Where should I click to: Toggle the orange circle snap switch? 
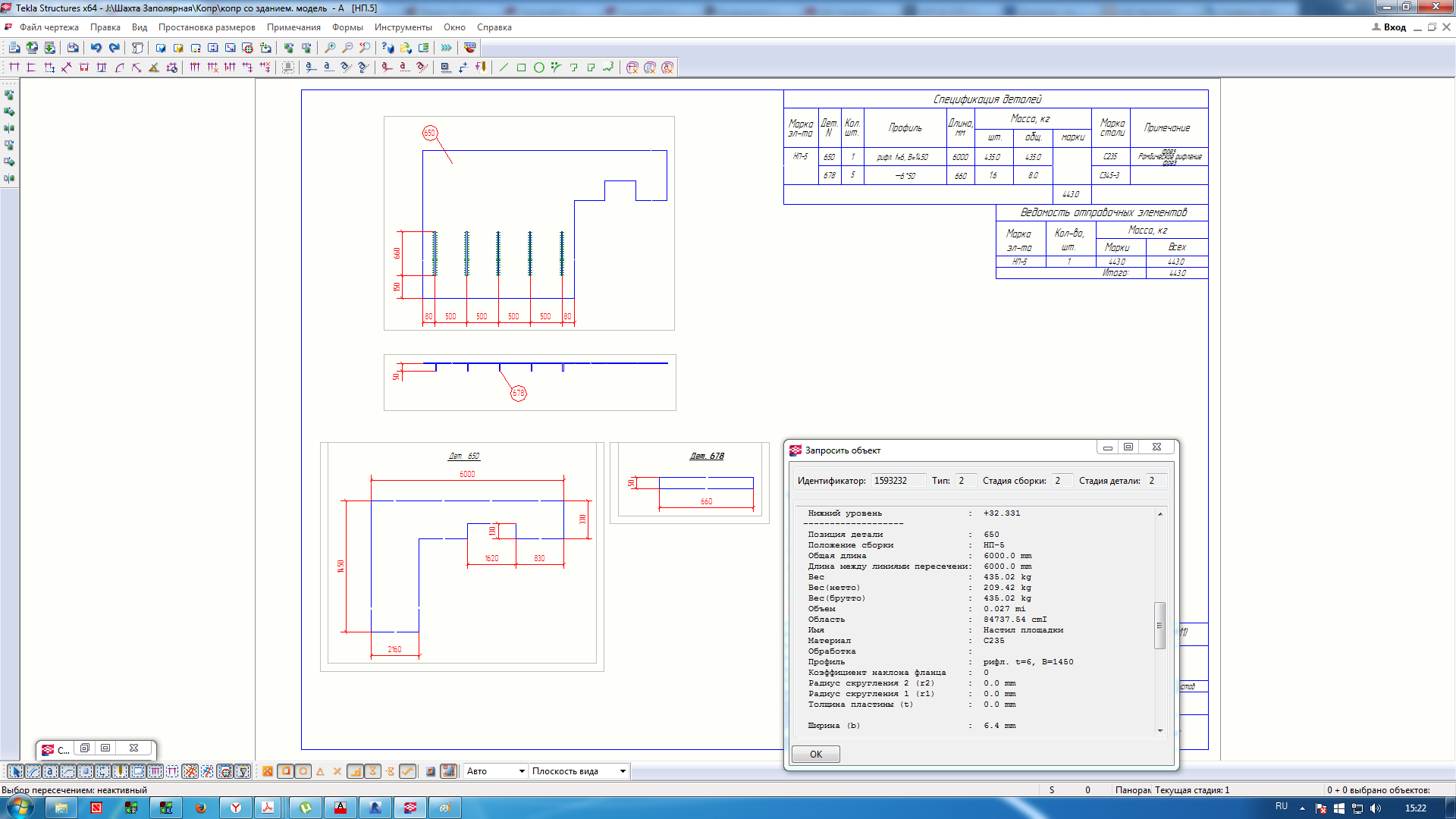pyautogui.click(x=303, y=771)
